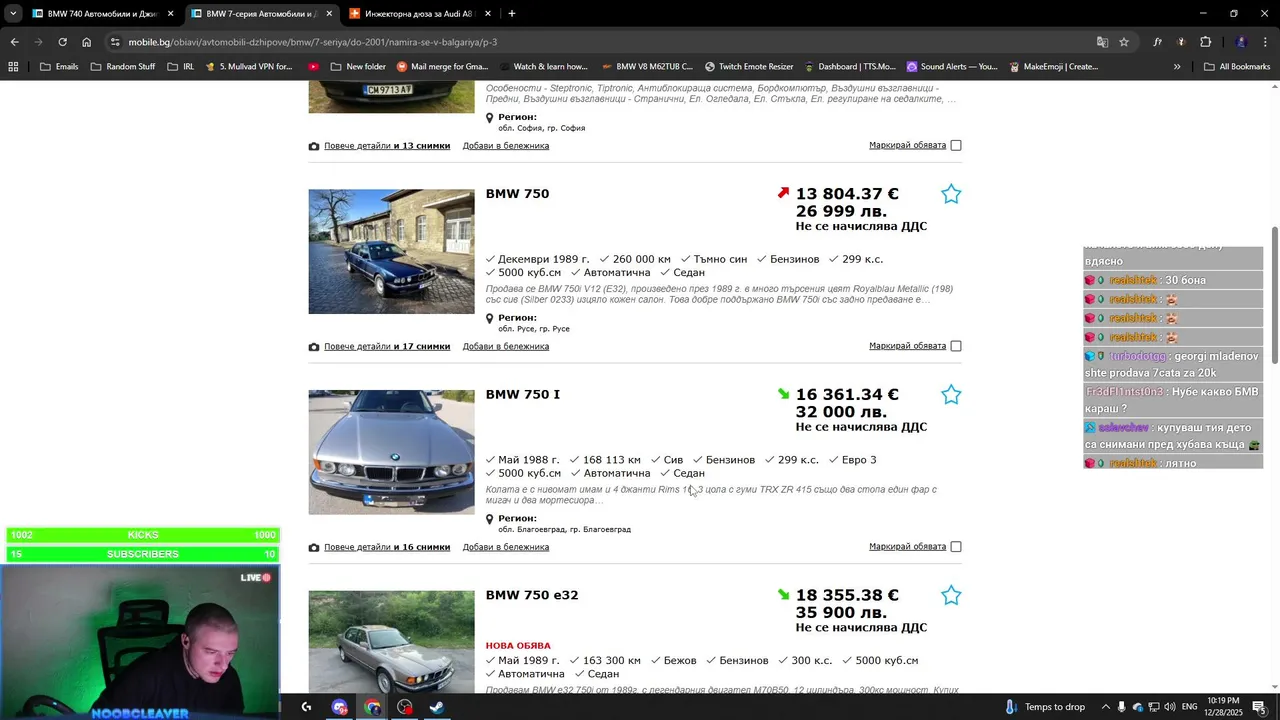Tick 'Маркирай обявата' for BMW 750 I listing
Image resolution: width=1280 pixels, height=720 pixels.
[956, 547]
